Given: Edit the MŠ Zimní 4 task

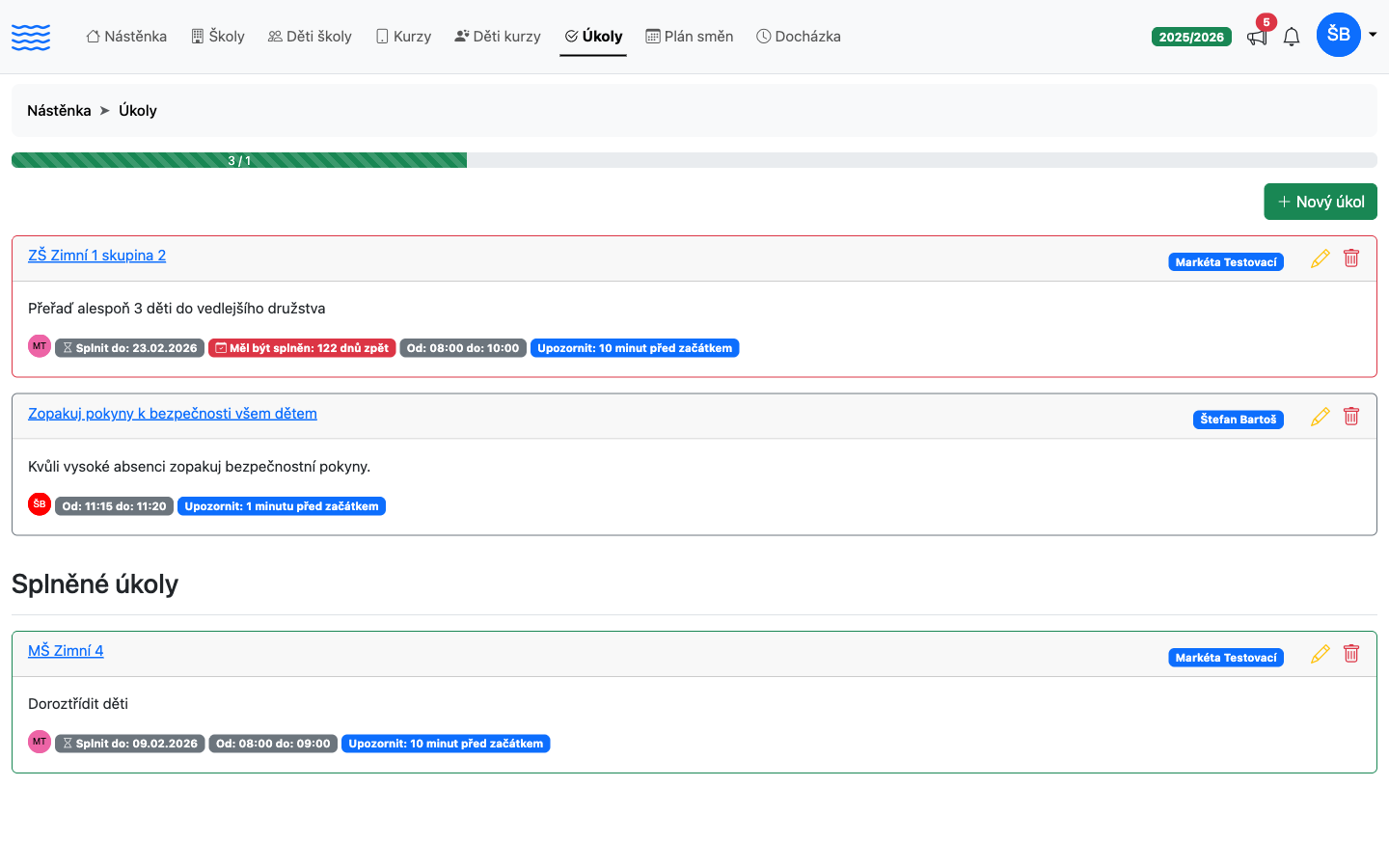Looking at the screenshot, I should pyautogui.click(x=1321, y=654).
